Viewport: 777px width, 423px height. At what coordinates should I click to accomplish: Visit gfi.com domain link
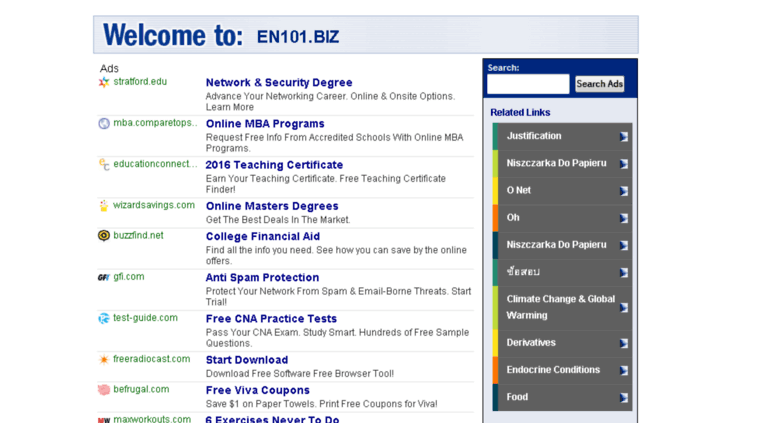point(129,276)
